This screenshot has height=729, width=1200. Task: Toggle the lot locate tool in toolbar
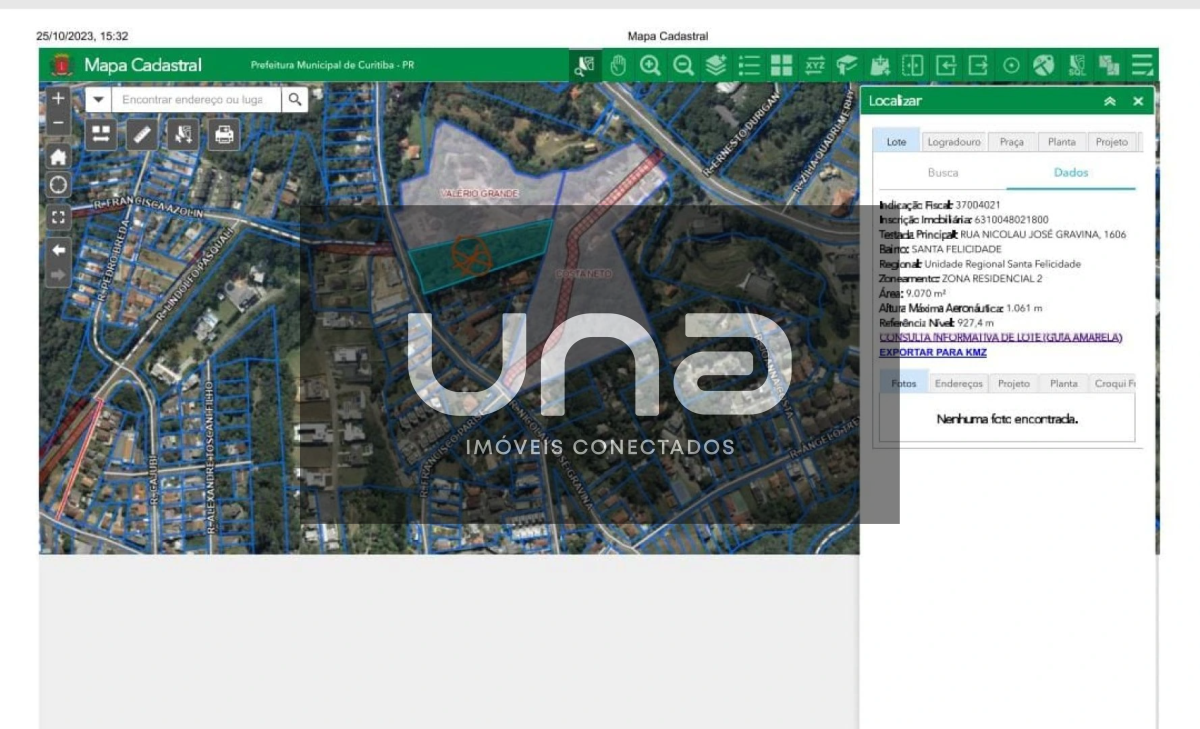point(584,66)
